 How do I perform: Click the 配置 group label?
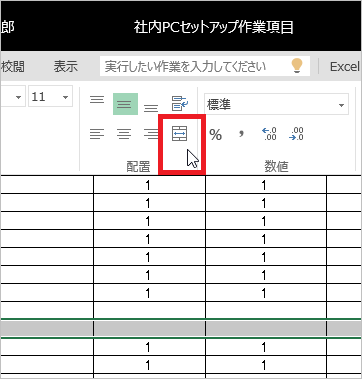(138, 166)
